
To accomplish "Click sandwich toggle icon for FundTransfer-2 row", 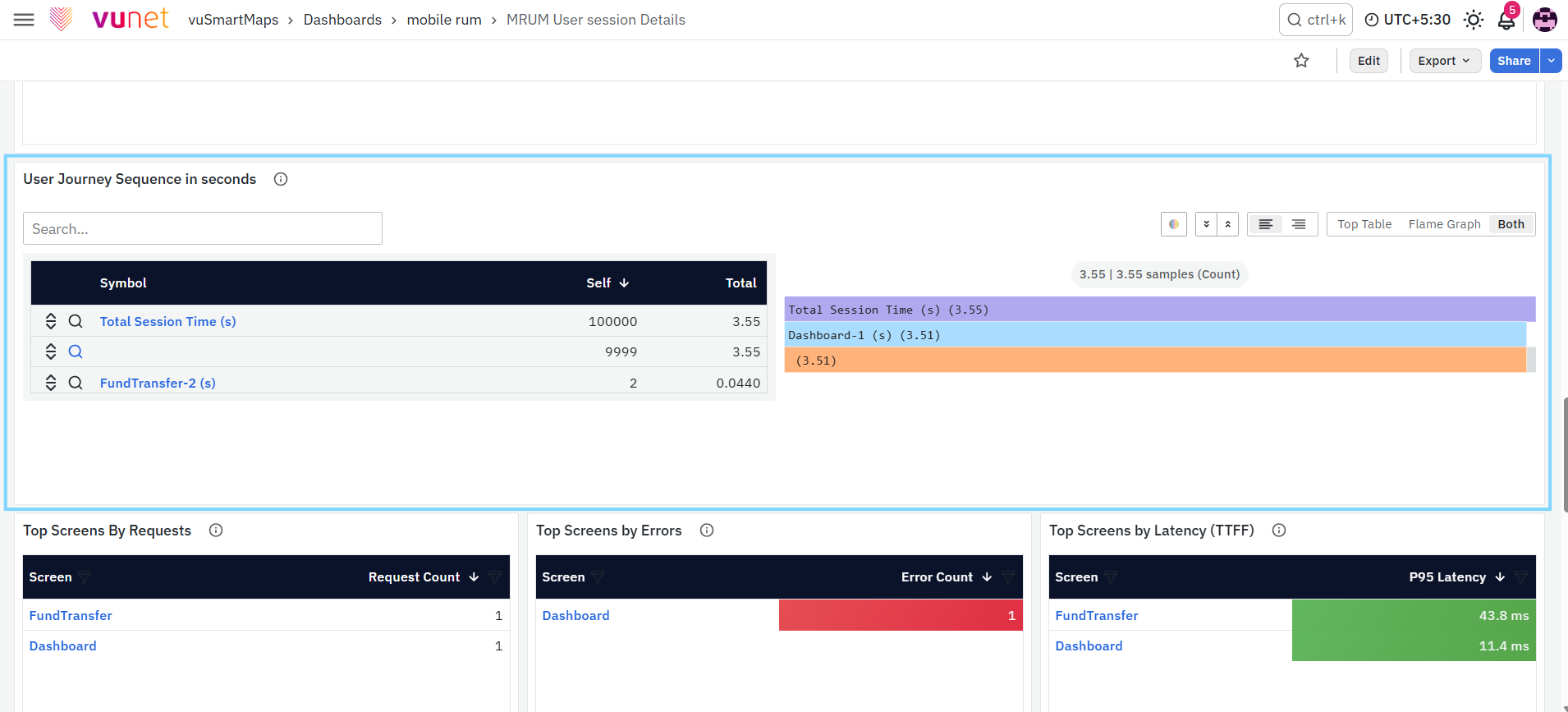I will 51,383.
